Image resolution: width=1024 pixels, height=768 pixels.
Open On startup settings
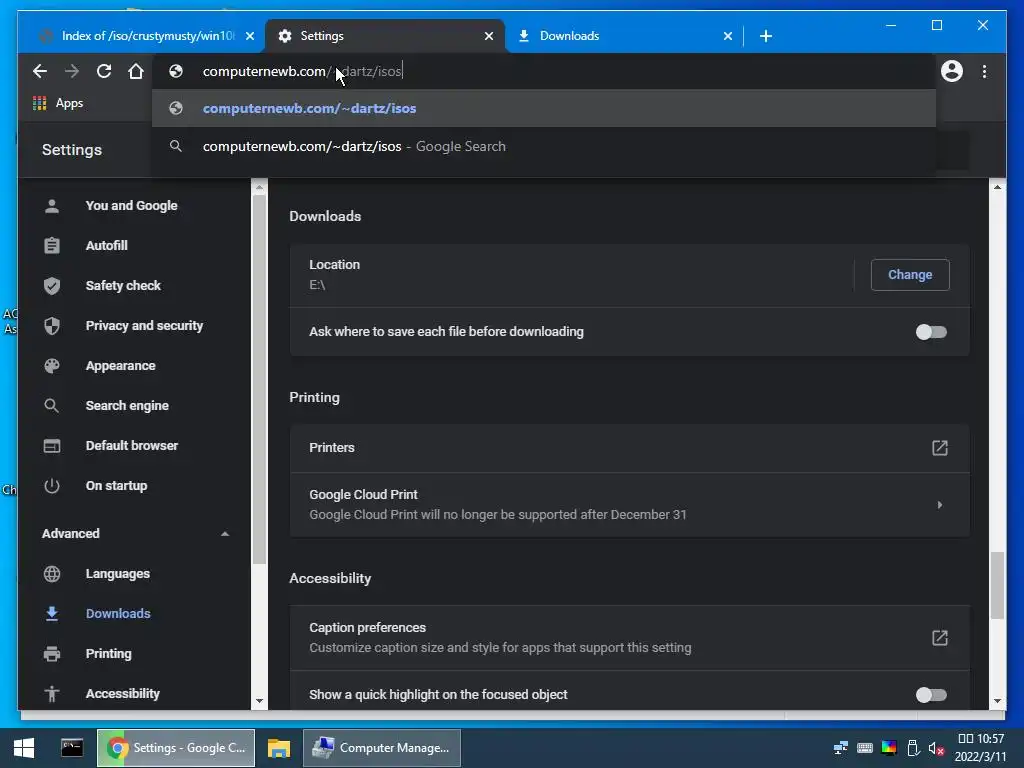[116, 486]
